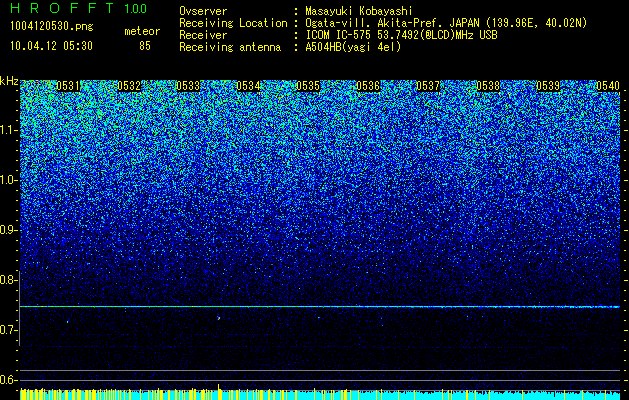Select the 1.0 frequency axis label
The image size is (629, 400).
coord(8,180)
